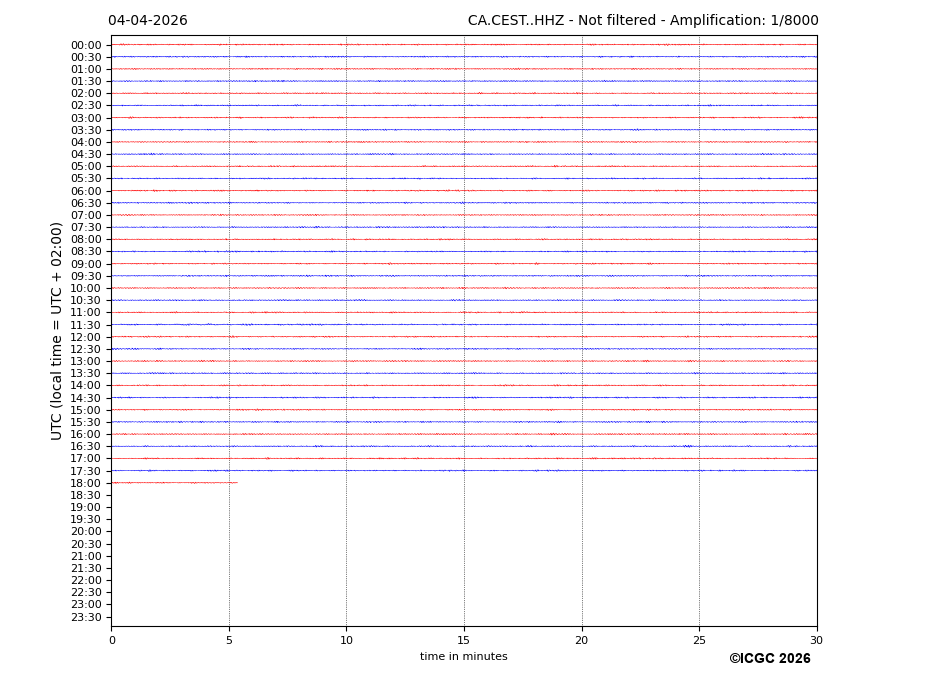Image resolution: width=927 pixels, height=696 pixels.
Task: Select the 00:00 time row label
Action: [x=85, y=45]
